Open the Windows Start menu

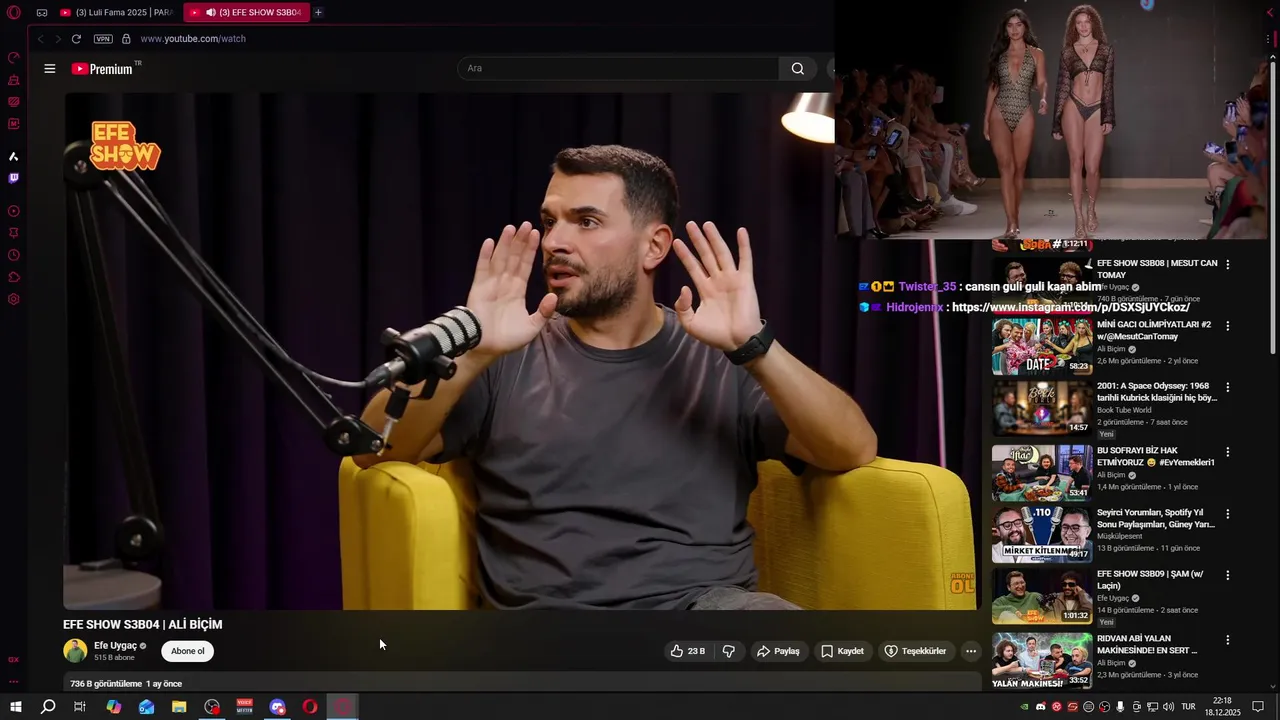(16, 707)
